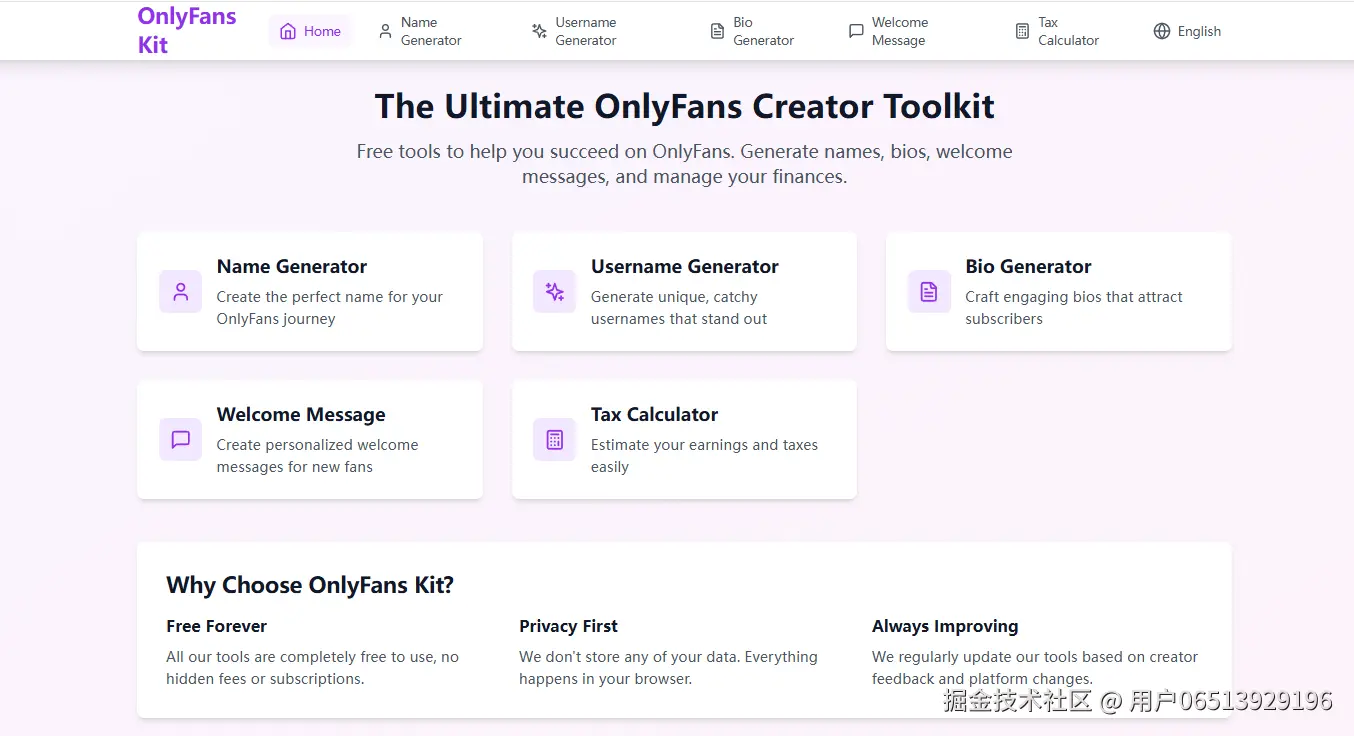Click the chat bubble icon on the Welcome Message card
This screenshot has height=736, width=1354.
pos(181,440)
